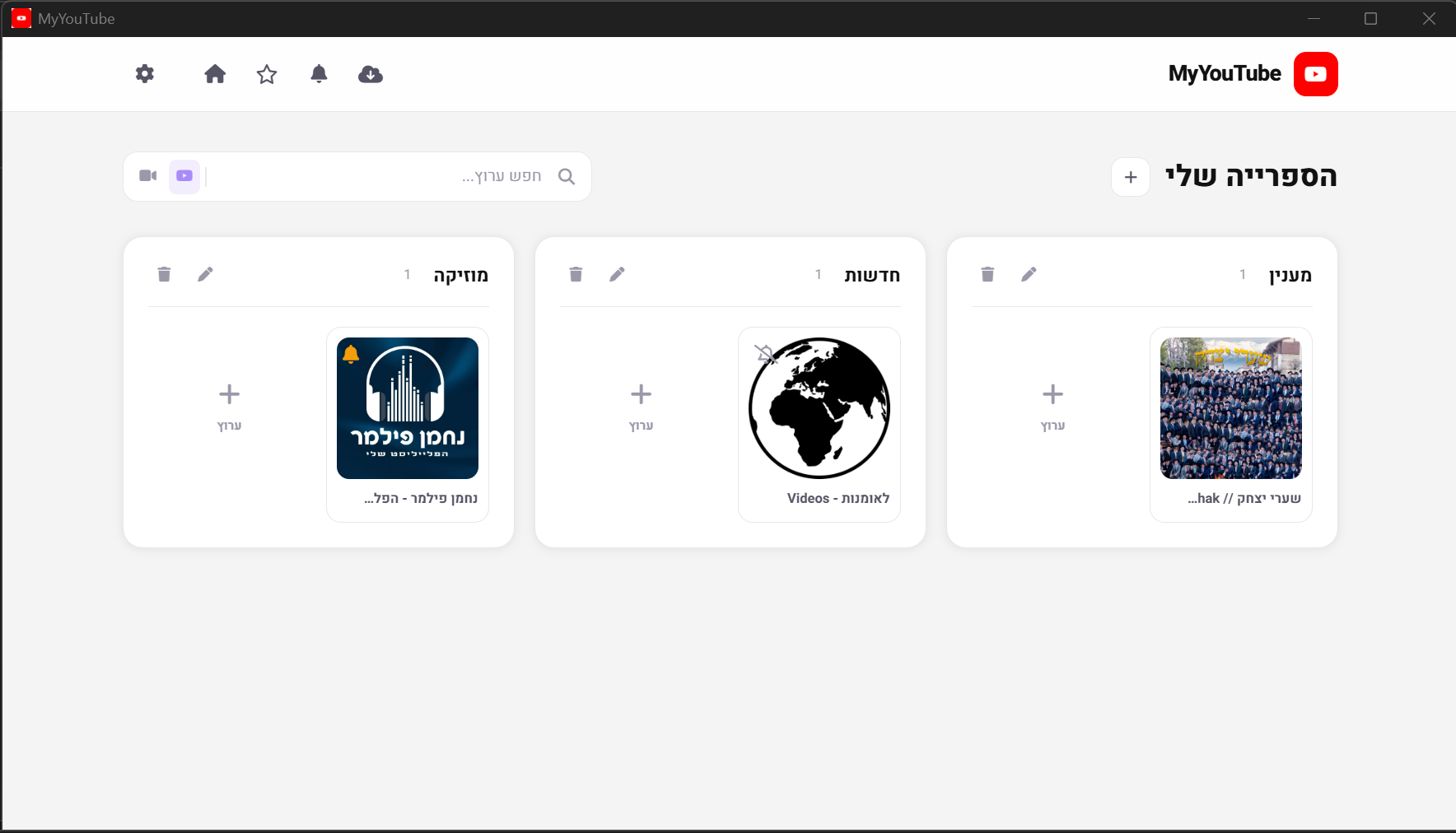This screenshot has width=1456, height=833.
Task: Switch search to channel mode
Action: tap(184, 176)
